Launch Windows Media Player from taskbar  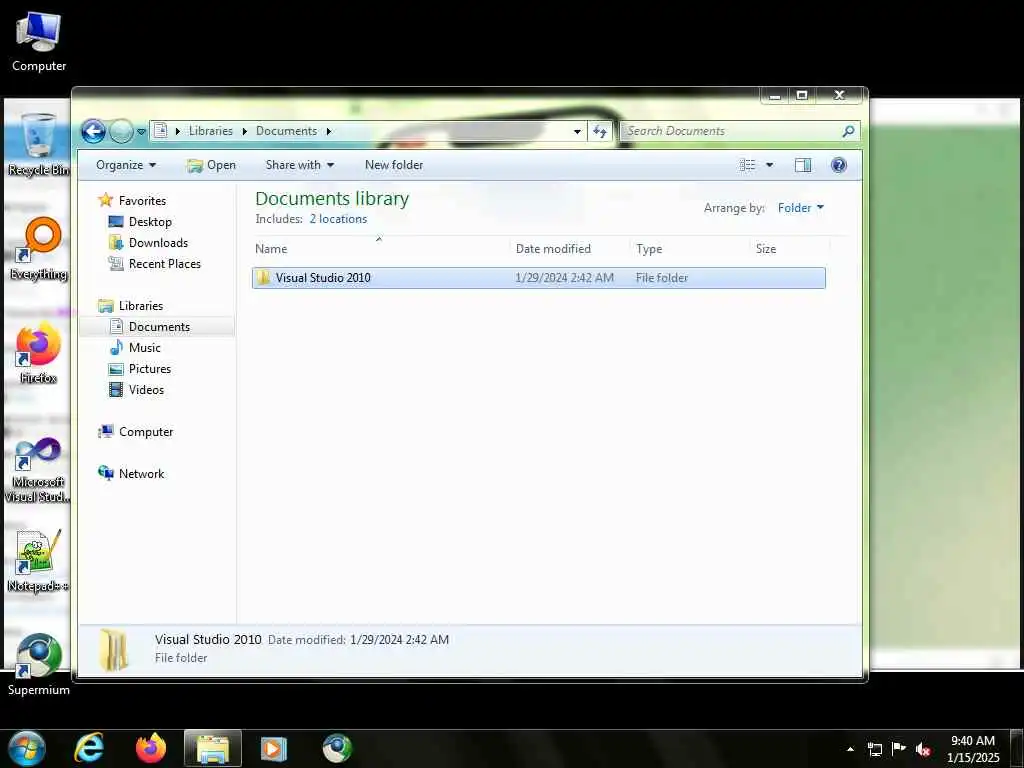point(274,748)
